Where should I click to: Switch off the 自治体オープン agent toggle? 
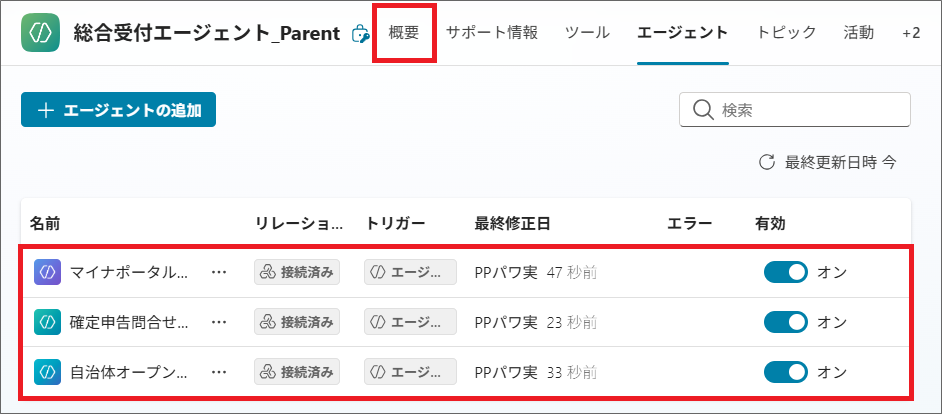tap(785, 372)
